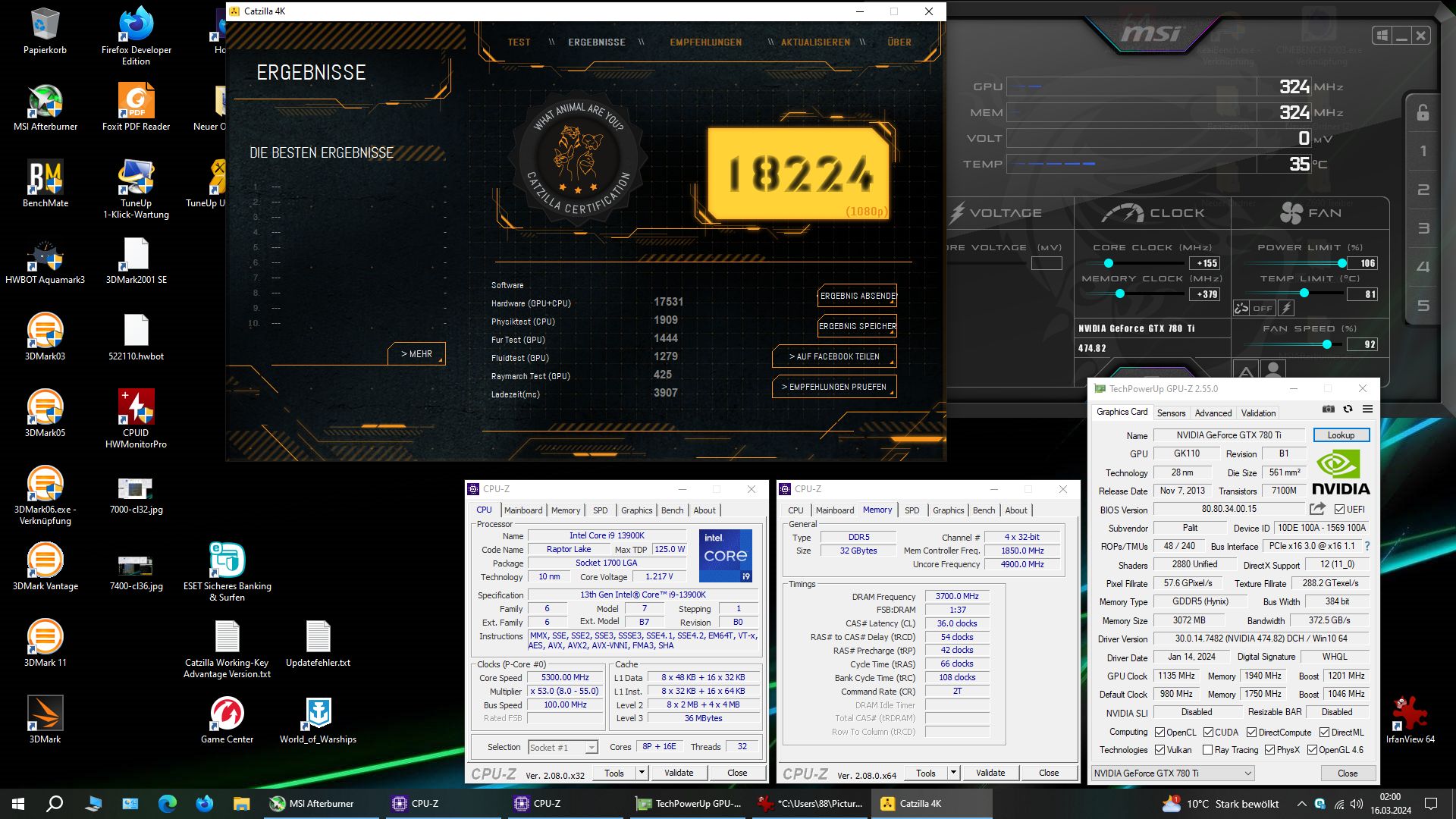Open the IrfanView 64 desktop icon

pos(1410,720)
